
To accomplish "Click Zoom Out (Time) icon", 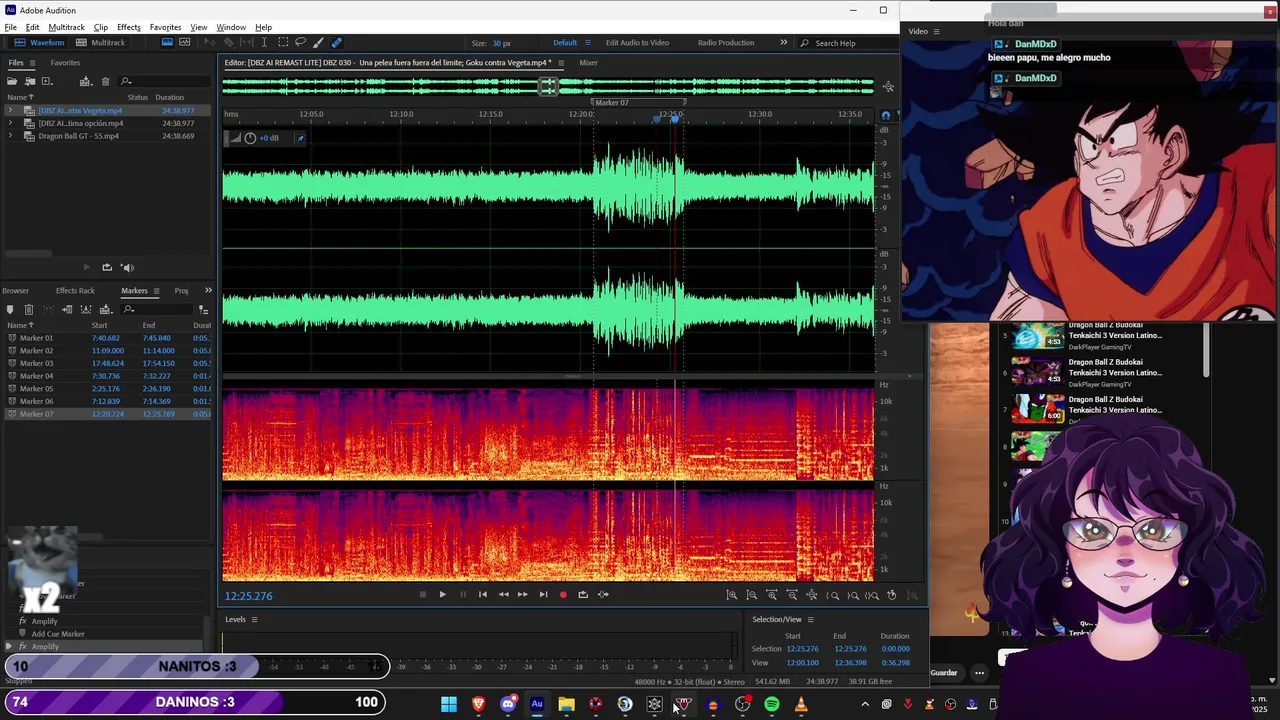I will coord(791,595).
